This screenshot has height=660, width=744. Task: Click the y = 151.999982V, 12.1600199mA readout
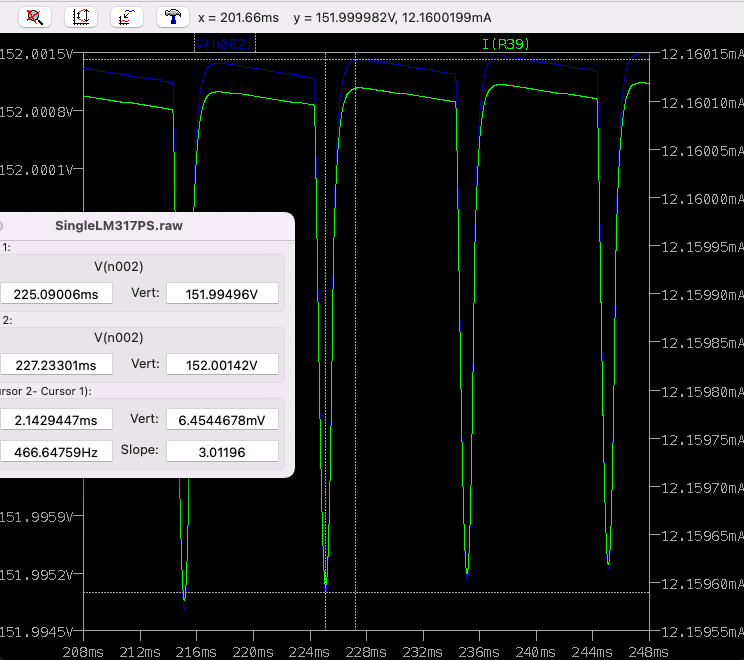392,18
